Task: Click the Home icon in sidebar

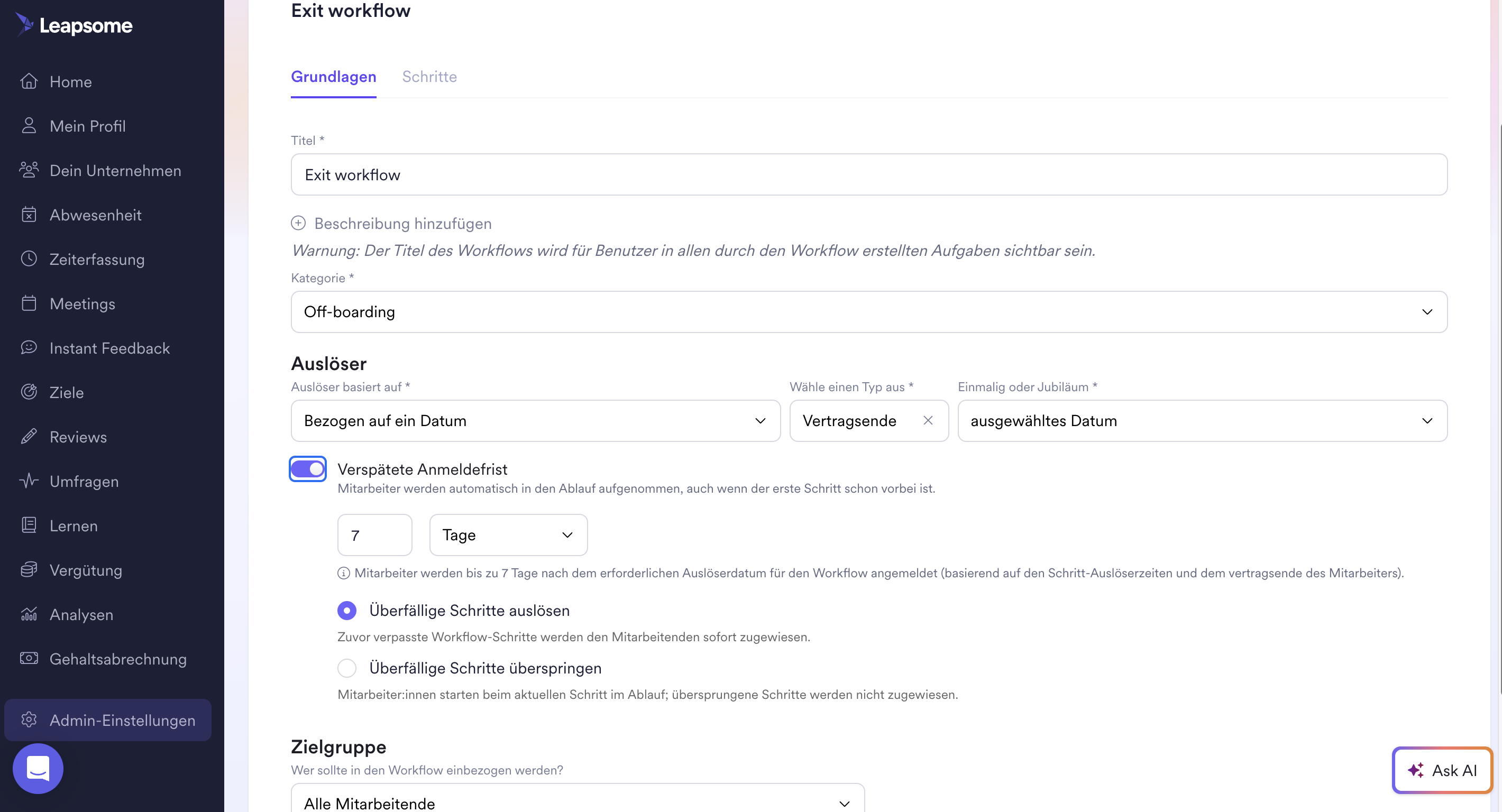Action: pos(29,81)
